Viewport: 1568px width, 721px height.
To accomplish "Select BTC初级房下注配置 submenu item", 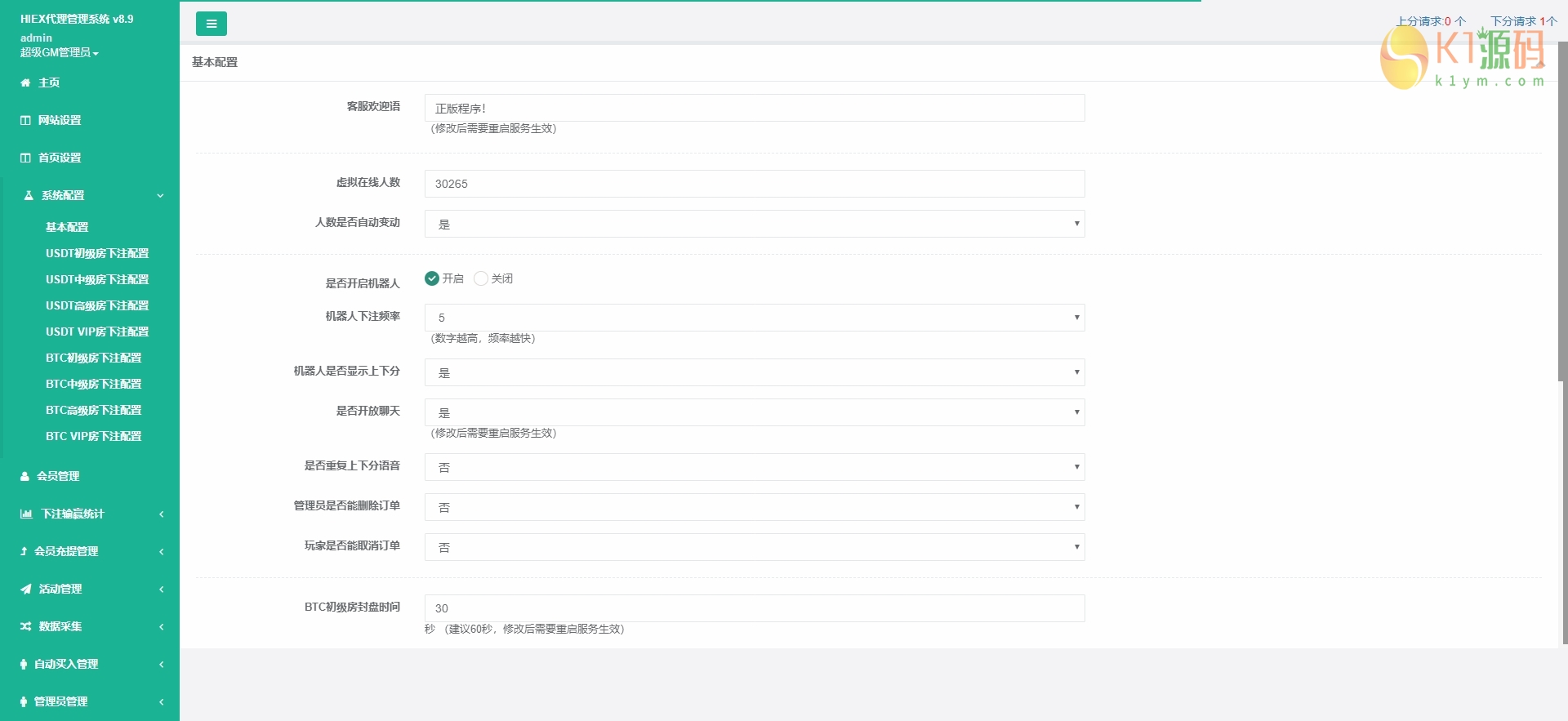I will coord(94,358).
